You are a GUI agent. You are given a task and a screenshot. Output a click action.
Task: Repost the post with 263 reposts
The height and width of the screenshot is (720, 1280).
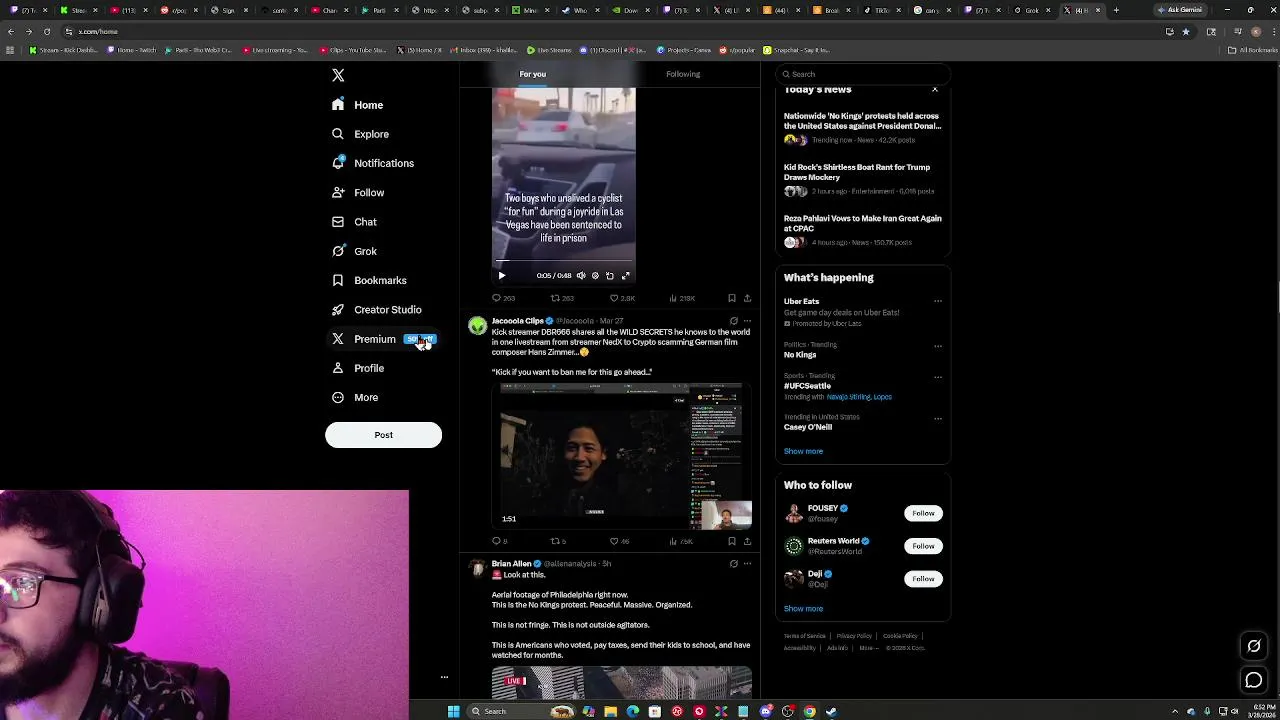click(562, 298)
